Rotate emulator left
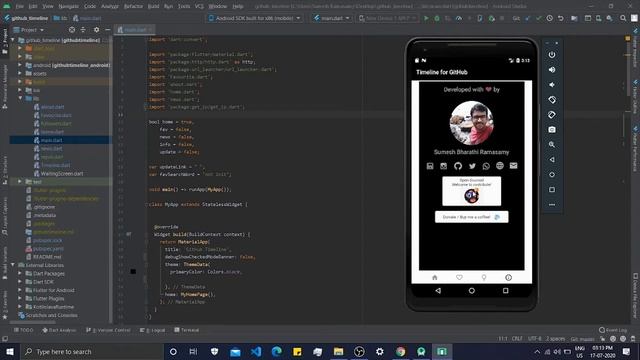 click(552, 100)
